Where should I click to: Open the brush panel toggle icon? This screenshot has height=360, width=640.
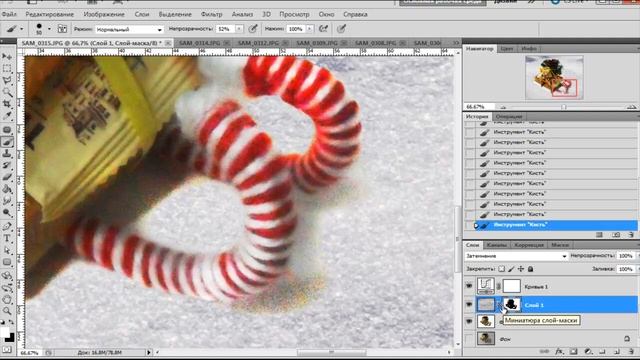[x=62, y=29]
